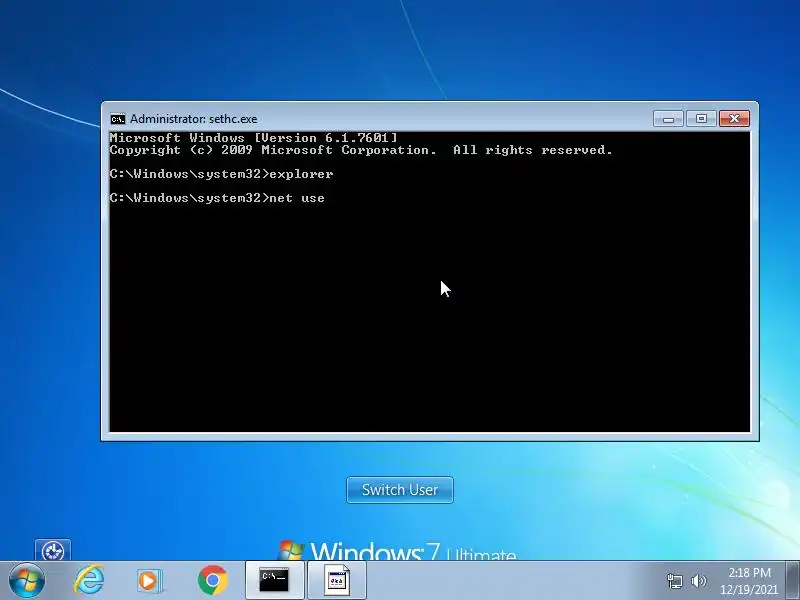The image size is (800, 600).
Task: Open the volume speaker tray icon
Action: click(x=699, y=581)
